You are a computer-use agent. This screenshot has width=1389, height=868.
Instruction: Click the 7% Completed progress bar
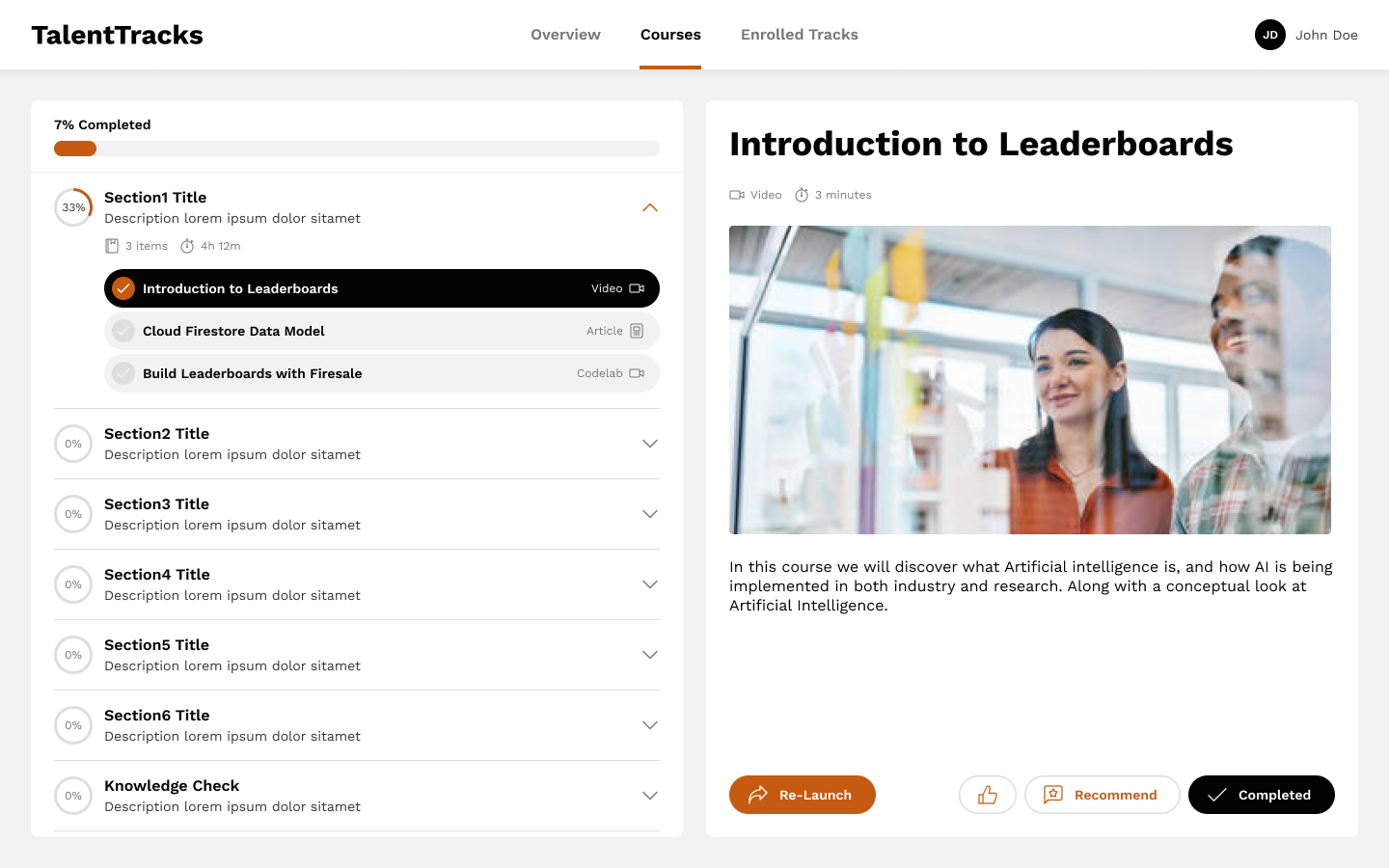(357, 149)
